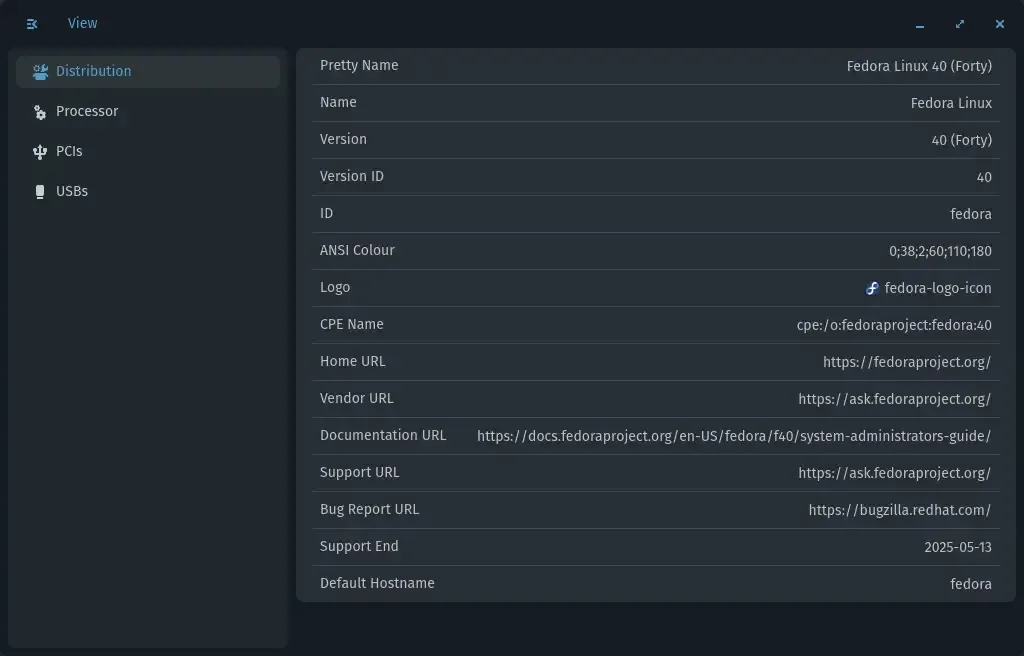Open the app's hamburger menu icon

point(31,23)
